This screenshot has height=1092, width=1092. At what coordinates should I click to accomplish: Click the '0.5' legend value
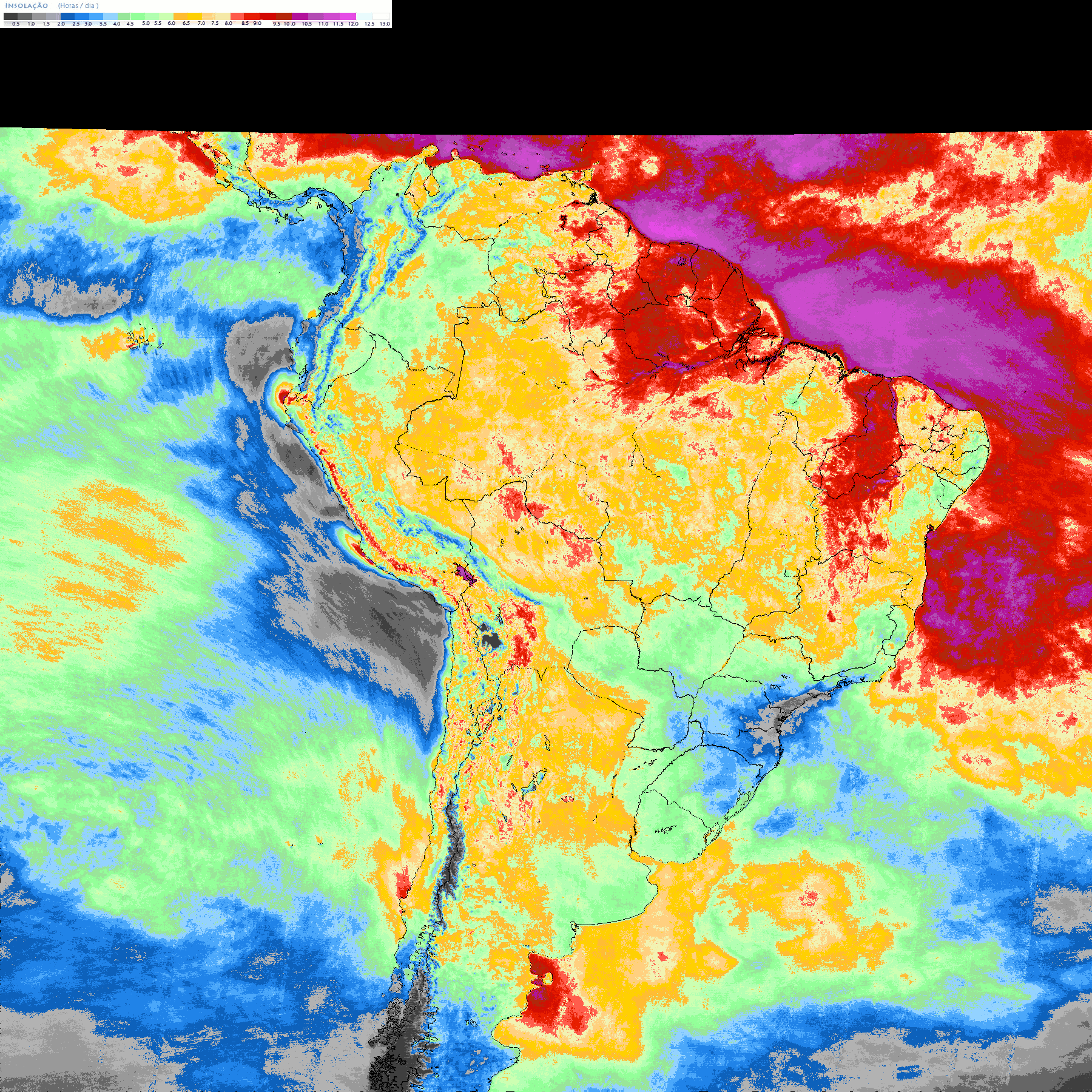pyautogui.click(x=16, y=24)
